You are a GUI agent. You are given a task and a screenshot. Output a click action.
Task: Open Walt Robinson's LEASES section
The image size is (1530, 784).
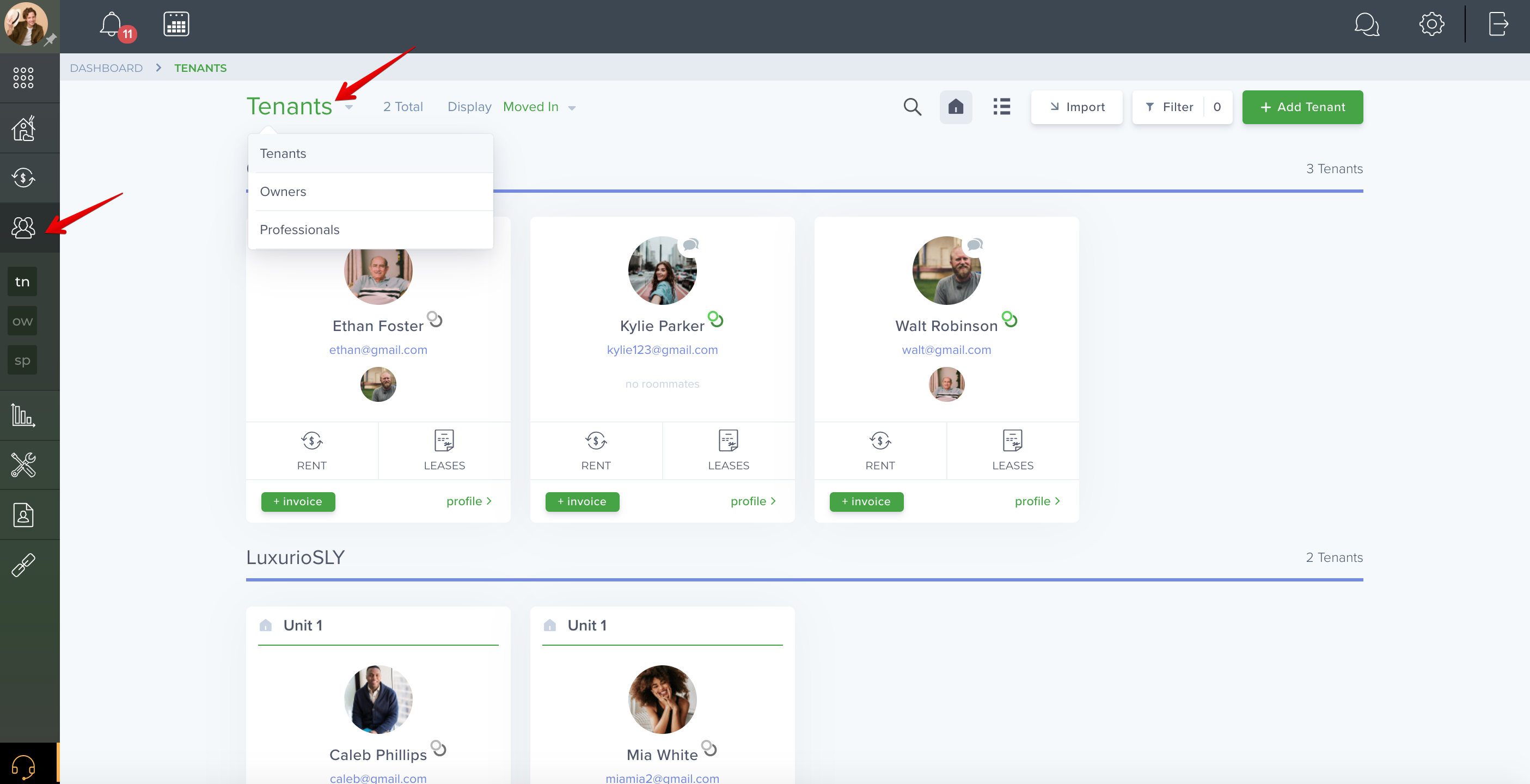tap(1013, 451)
